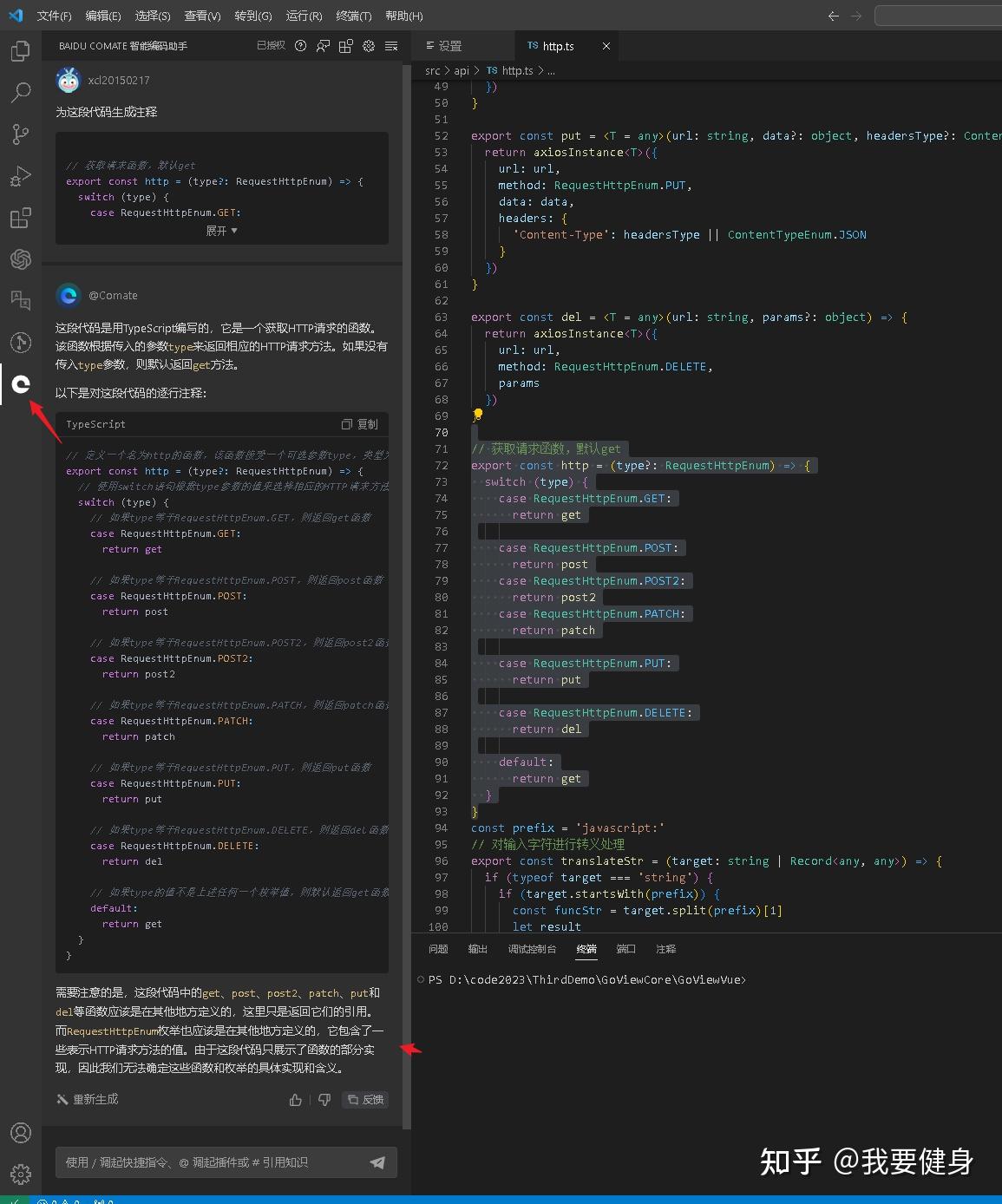Click the 反馈 feedback button

(x=365, y=1100)
